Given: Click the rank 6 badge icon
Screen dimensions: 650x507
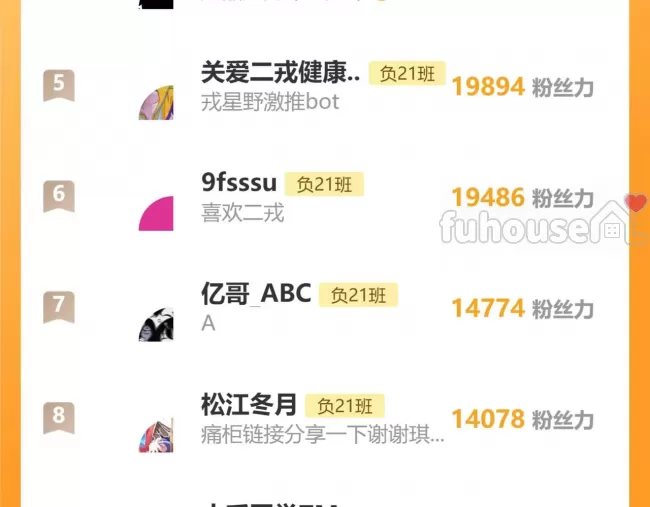Looking at the screenshot, I should [59, 196].
